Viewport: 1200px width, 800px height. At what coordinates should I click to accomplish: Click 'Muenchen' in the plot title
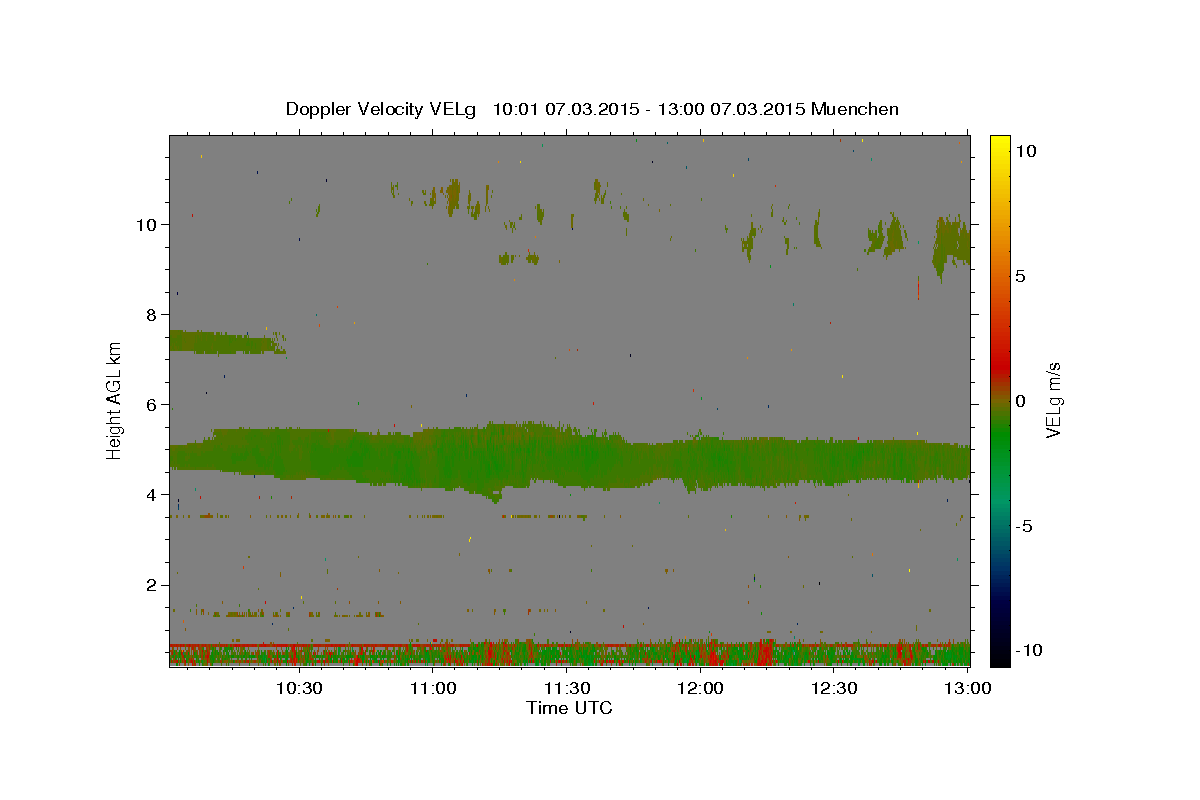855,109
